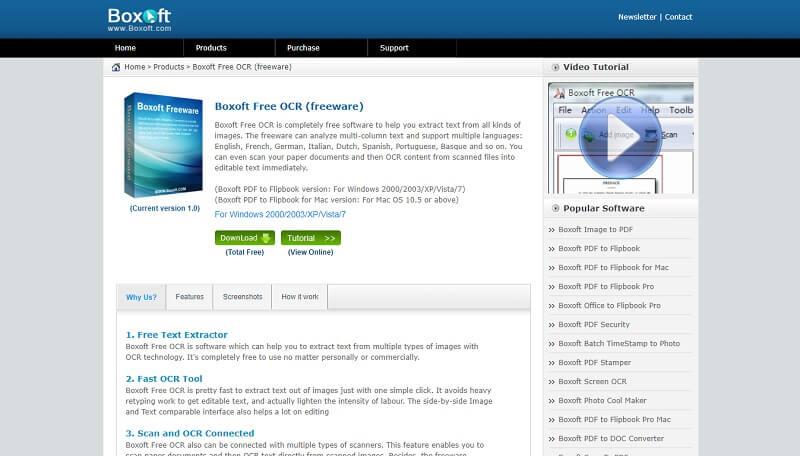Go to Home in navigation bar
Viewport: 800px width, 456px height.
pyautogui.click(x=125, y=48)
